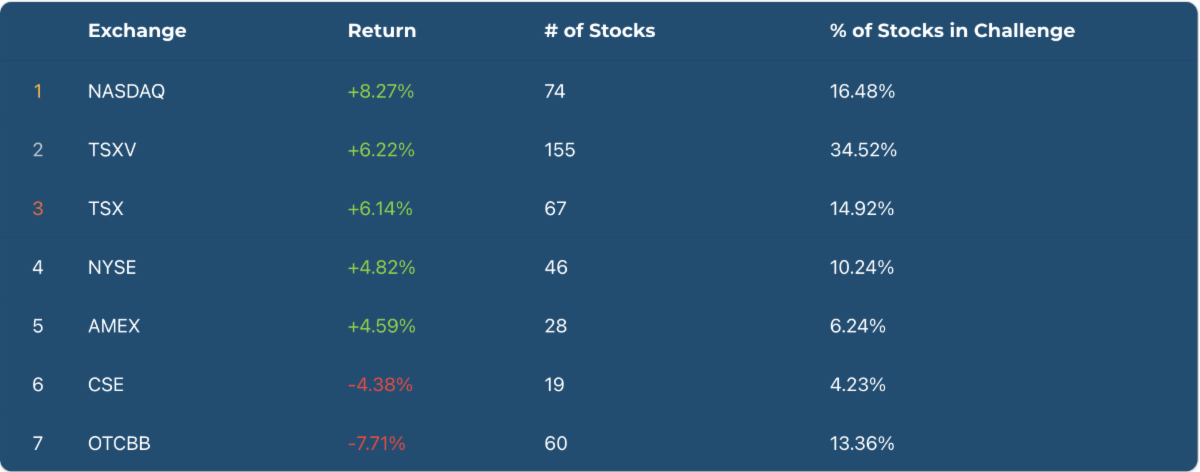The width and height of the screenshot is (1200, 472).
Task: Select the 16.48% NASDAQ challenge share
Action: [862, 92]
